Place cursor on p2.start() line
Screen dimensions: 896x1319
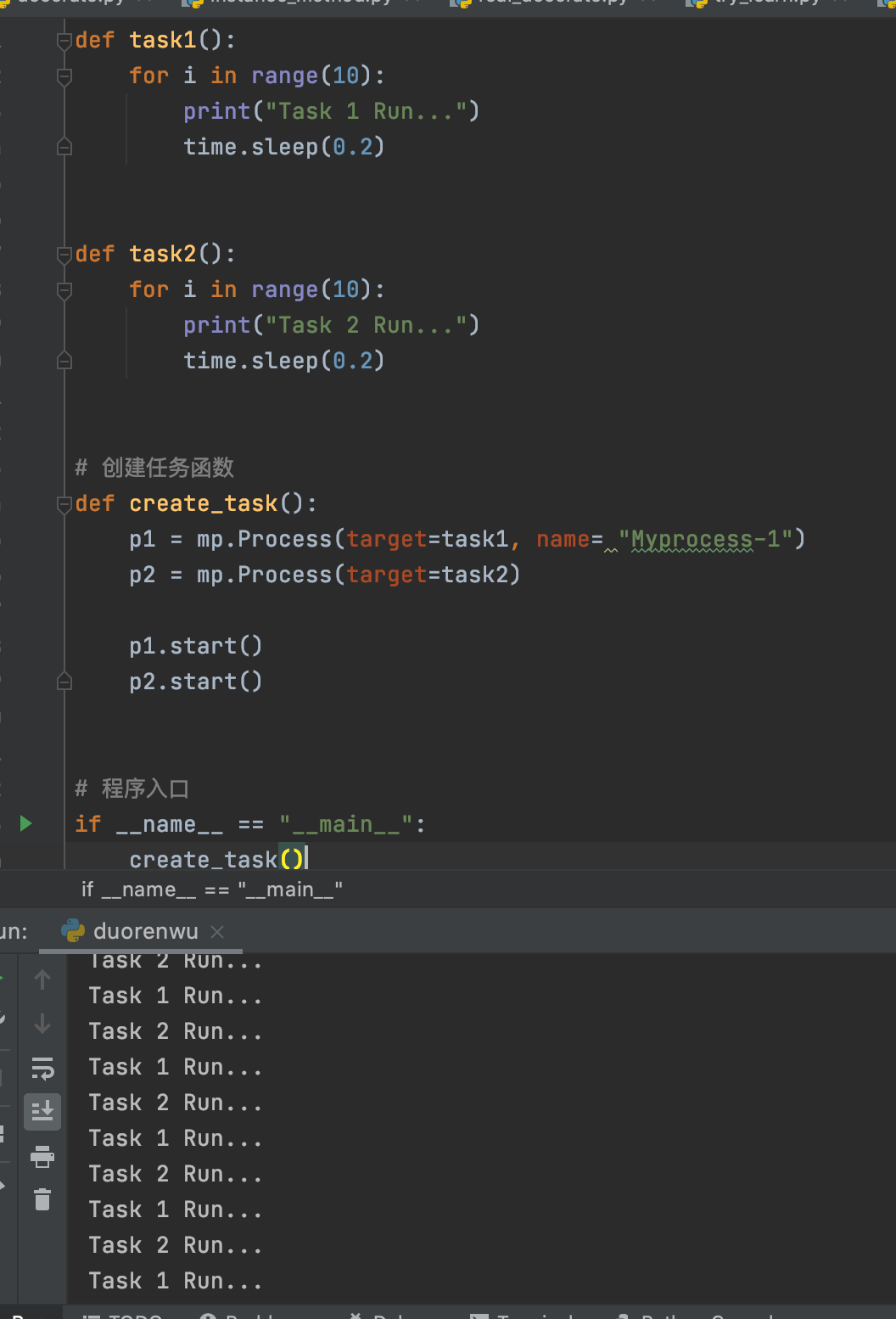195,682
